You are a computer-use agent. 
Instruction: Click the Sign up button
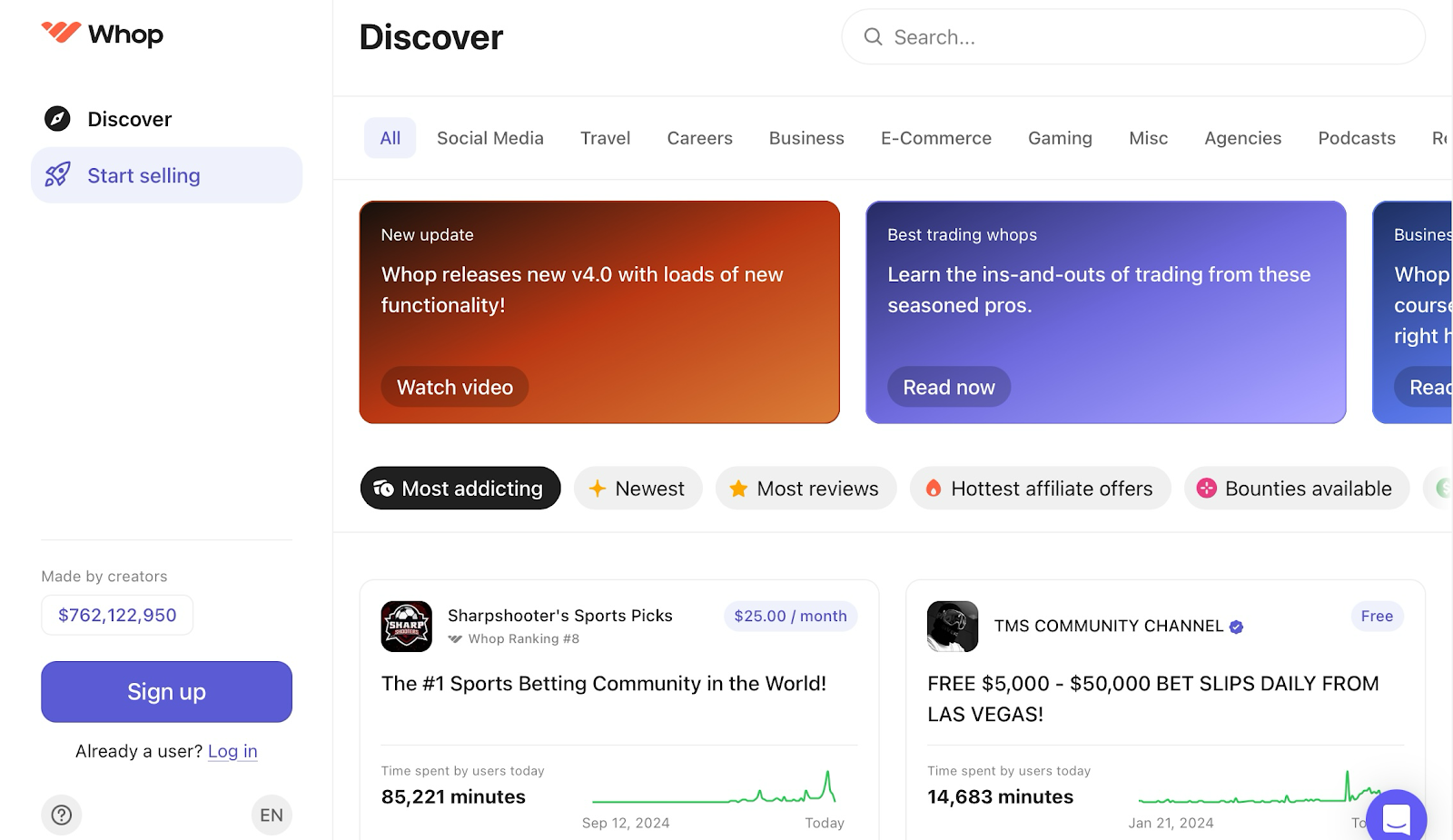point(166,691)
